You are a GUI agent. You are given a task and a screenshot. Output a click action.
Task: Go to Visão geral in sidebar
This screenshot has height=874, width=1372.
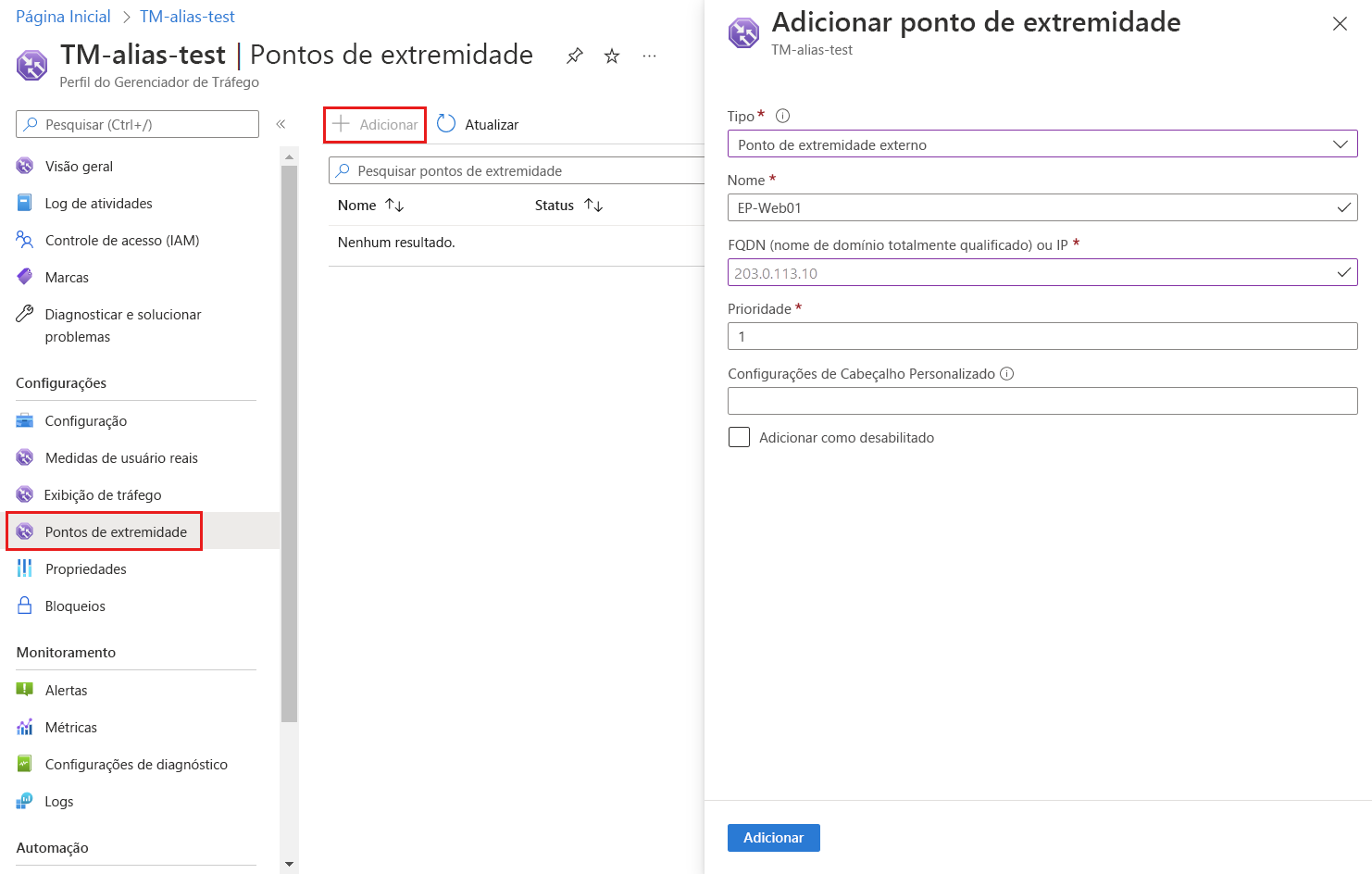tap(79, 167)
